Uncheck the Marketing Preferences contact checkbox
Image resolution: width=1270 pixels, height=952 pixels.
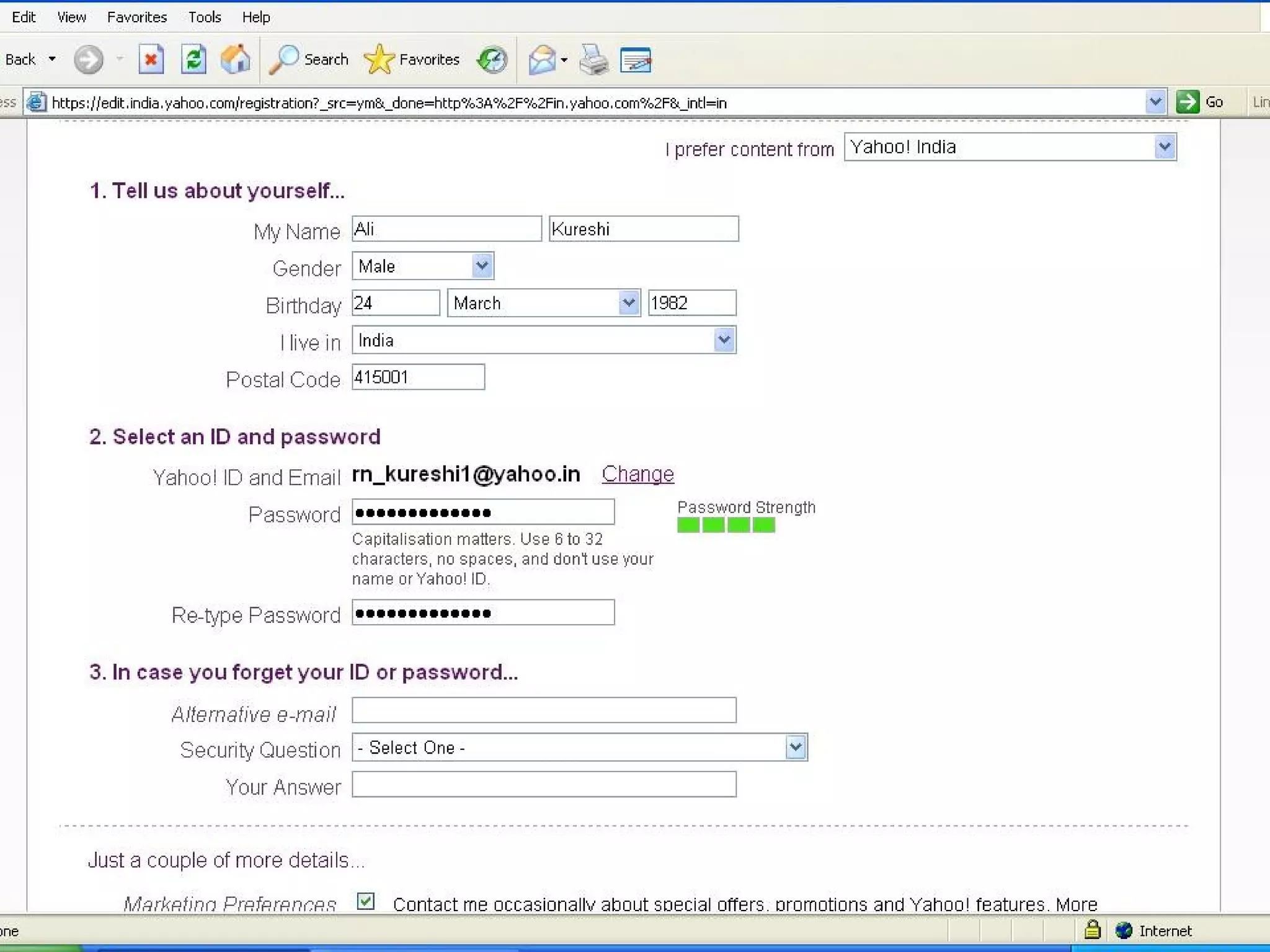click(366, 901)
